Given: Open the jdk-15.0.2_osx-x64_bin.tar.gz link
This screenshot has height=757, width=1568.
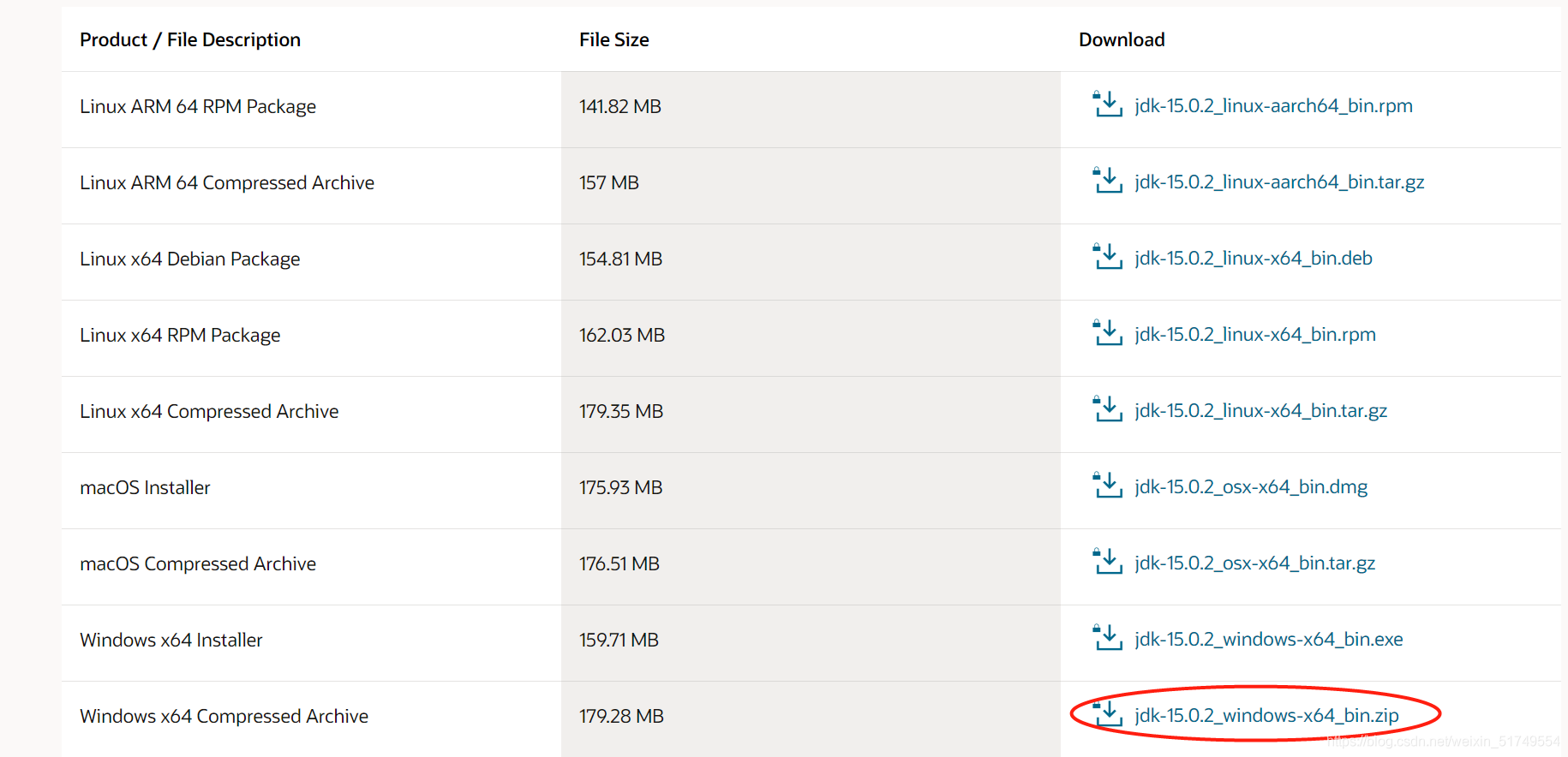Looking at the screenshot, I should tap(1255, 563).
